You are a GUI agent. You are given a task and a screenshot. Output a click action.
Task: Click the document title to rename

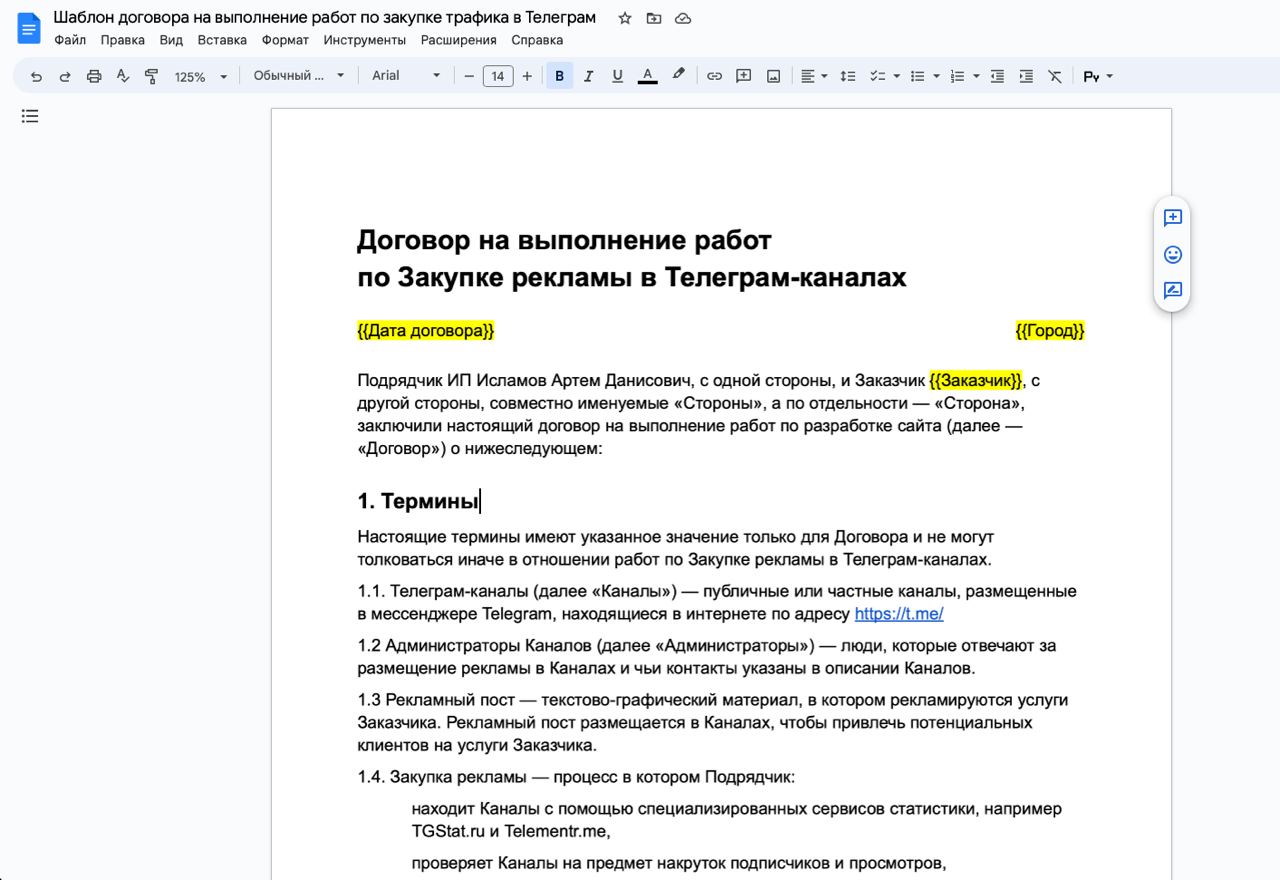pos(325,18)
